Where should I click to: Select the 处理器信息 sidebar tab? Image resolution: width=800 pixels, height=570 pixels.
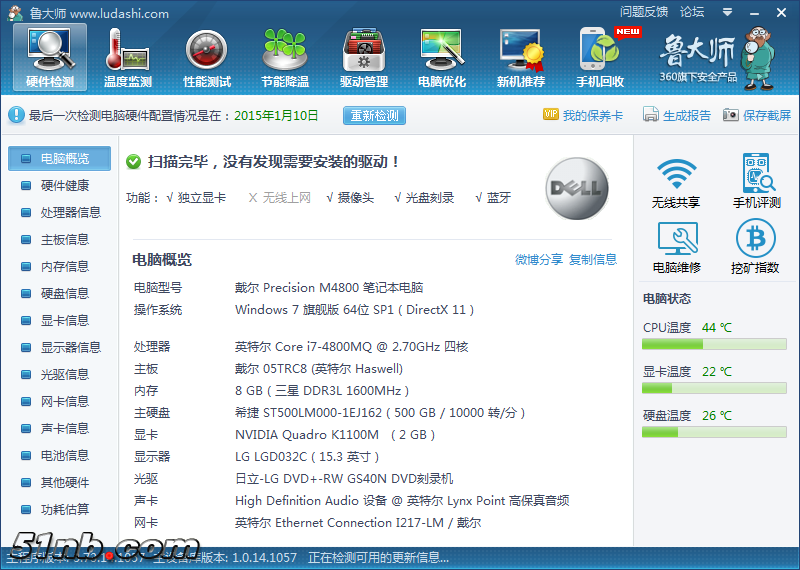tap(60, 212)
